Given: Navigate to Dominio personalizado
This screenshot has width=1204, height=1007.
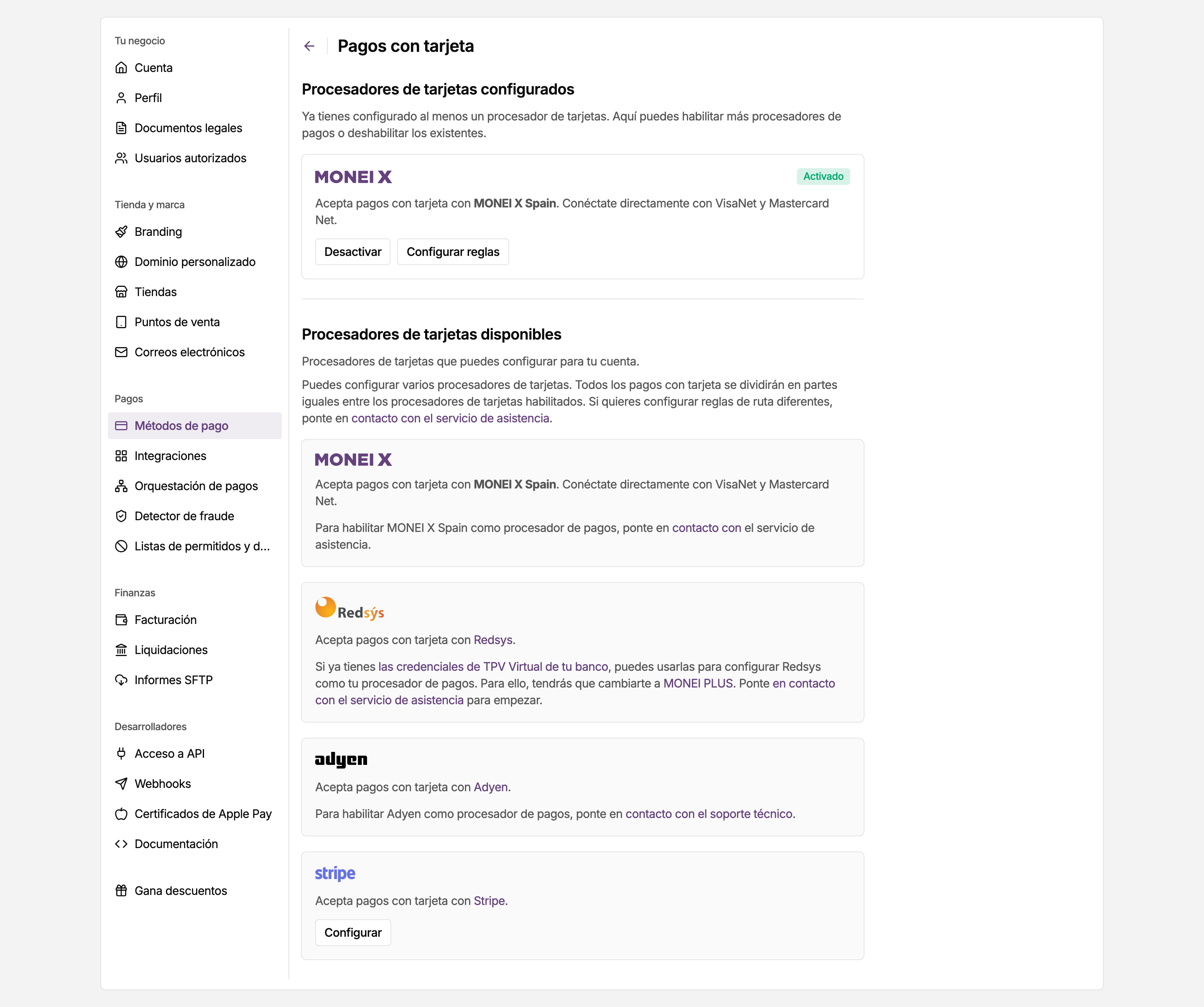Looking at the screenshot, I should [194, 262].
